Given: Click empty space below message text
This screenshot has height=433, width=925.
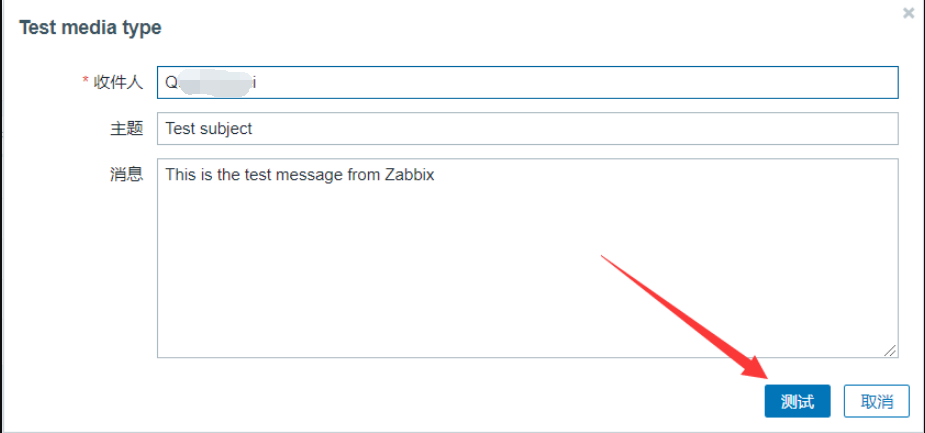Looking at the screenshot, I should pos(500,280).
